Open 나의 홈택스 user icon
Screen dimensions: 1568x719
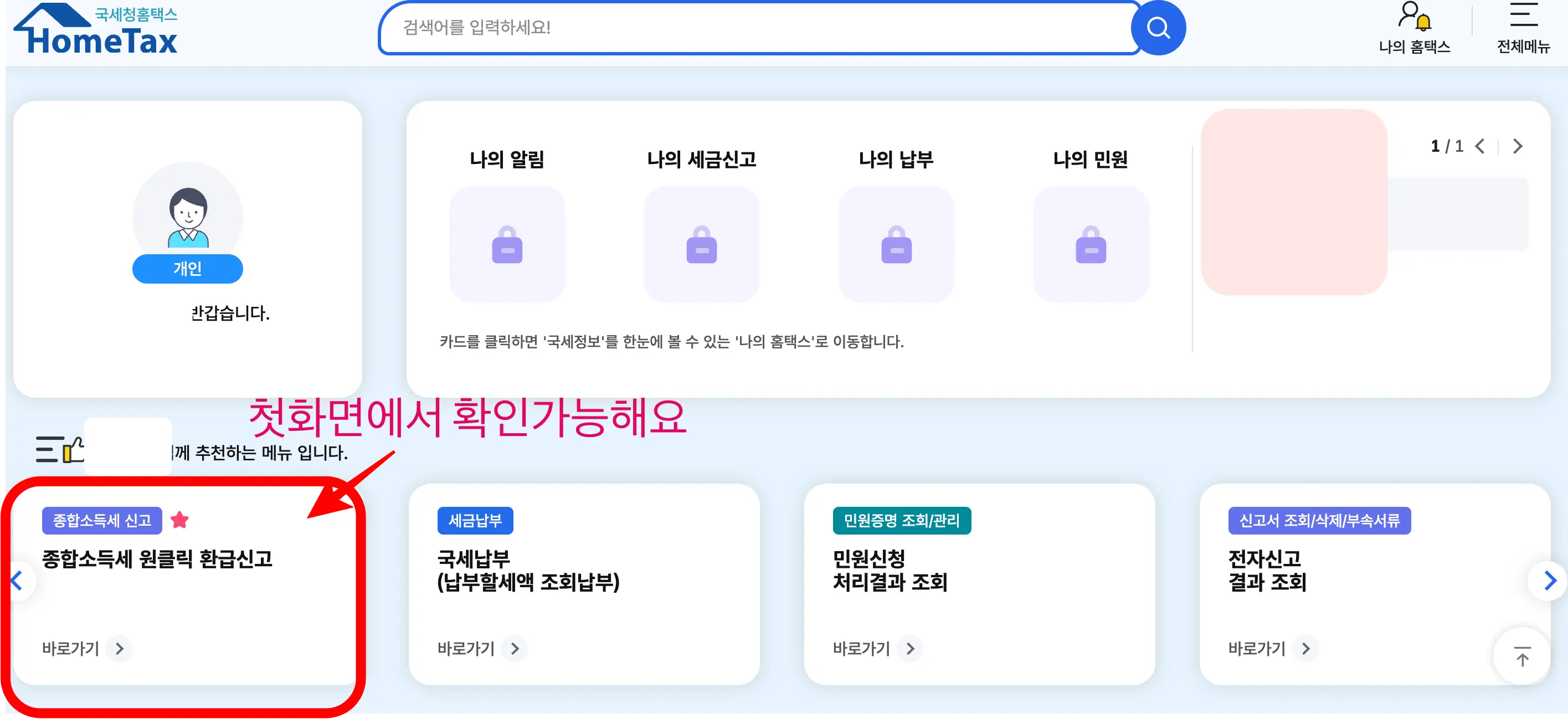tap(1414, 17)
